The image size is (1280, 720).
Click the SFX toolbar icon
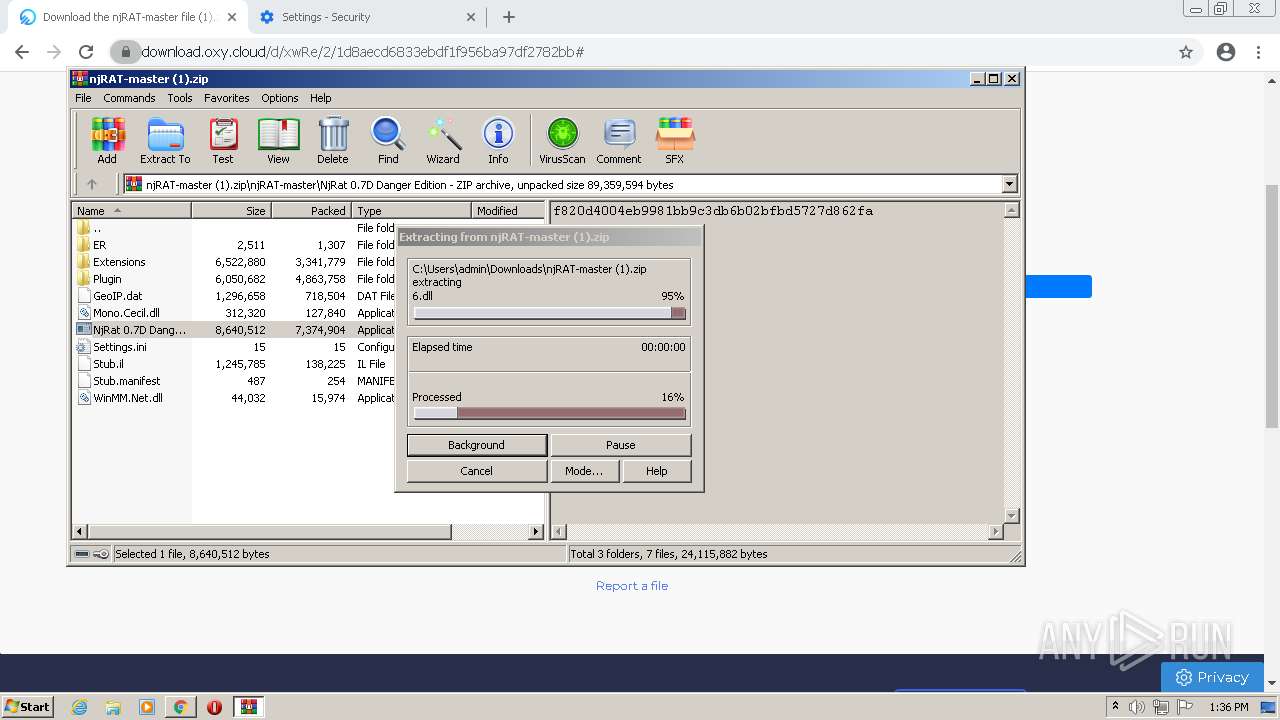click(675, 140)
